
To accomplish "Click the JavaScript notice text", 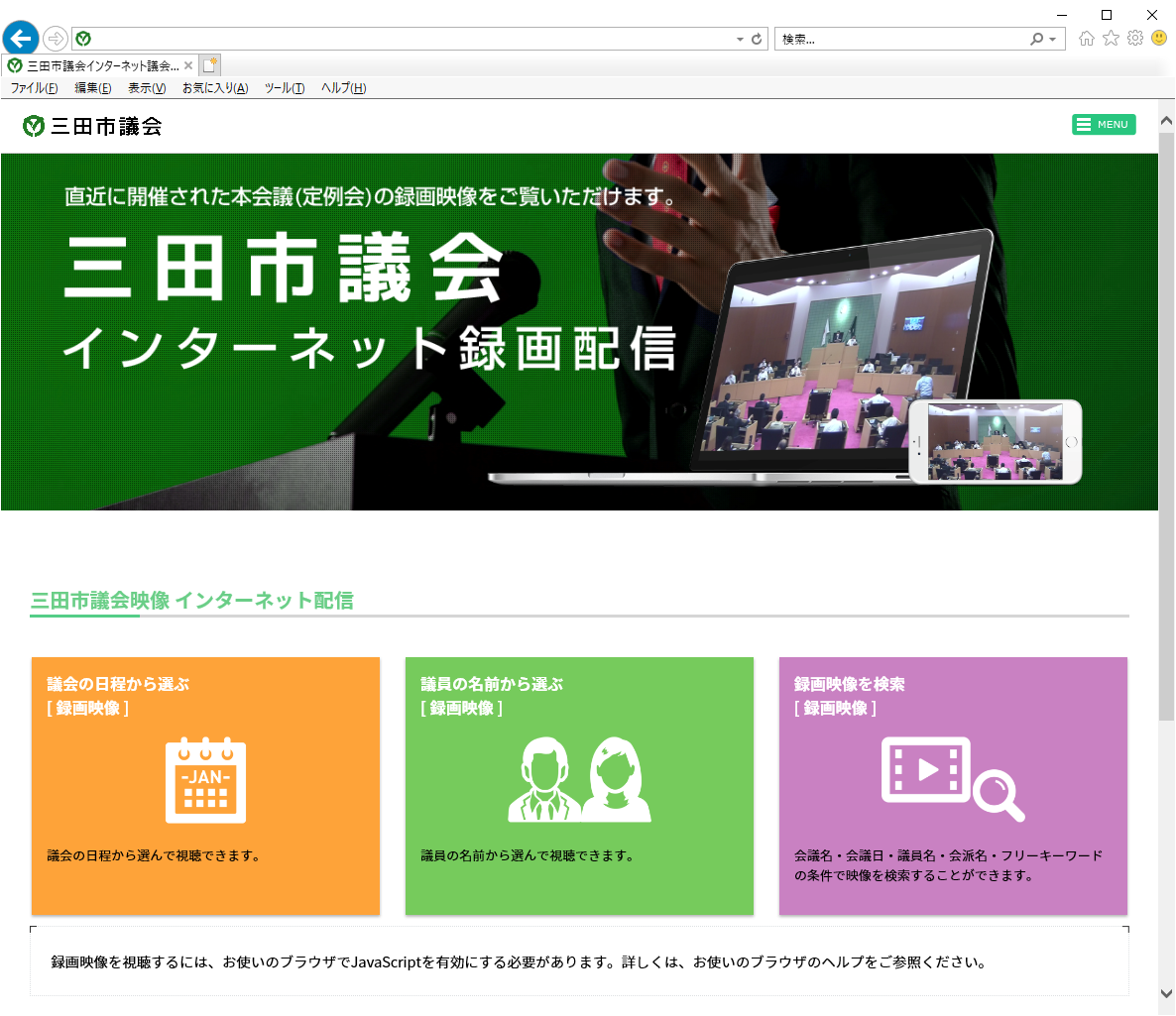I will pos(521,962).
